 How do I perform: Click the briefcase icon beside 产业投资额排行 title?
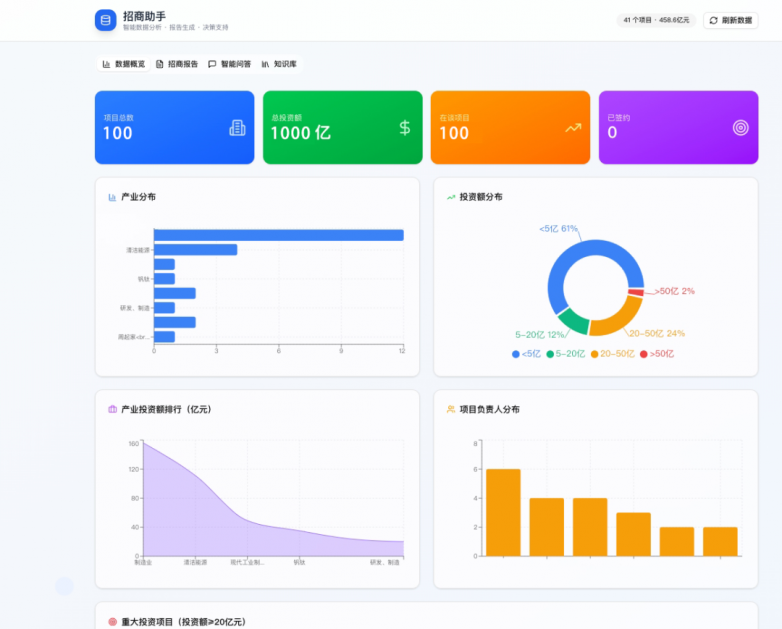112,409
